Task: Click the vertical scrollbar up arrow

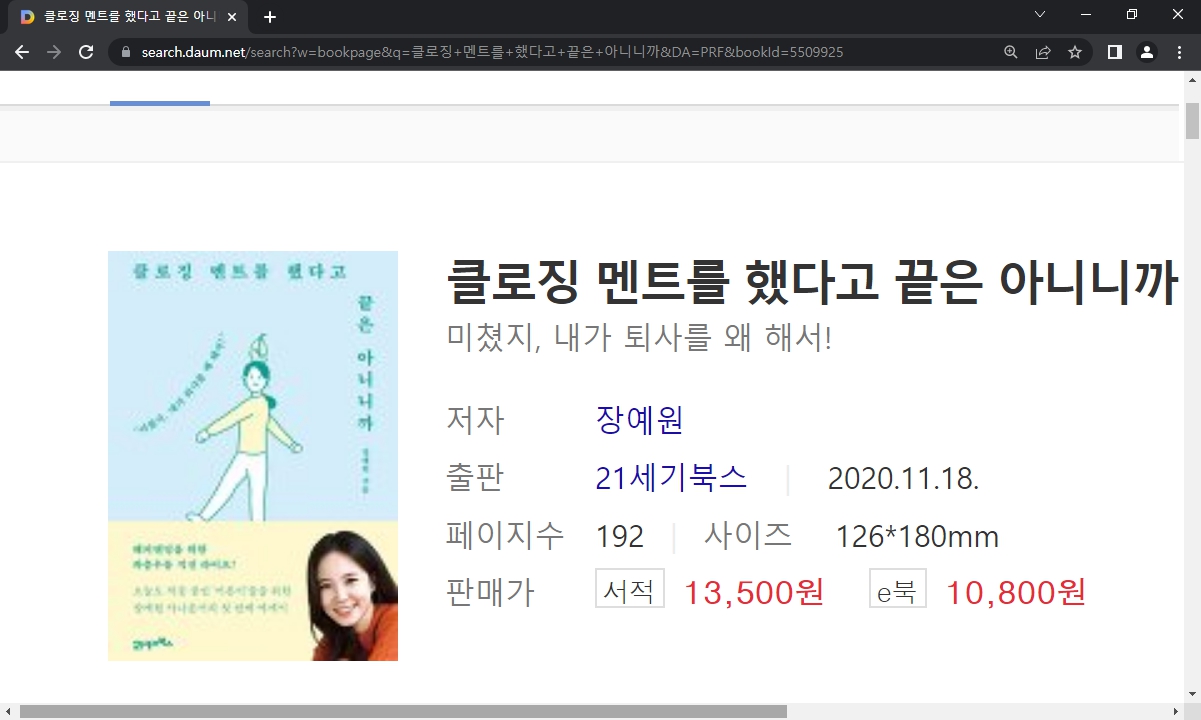Action: pos(1192,79)
